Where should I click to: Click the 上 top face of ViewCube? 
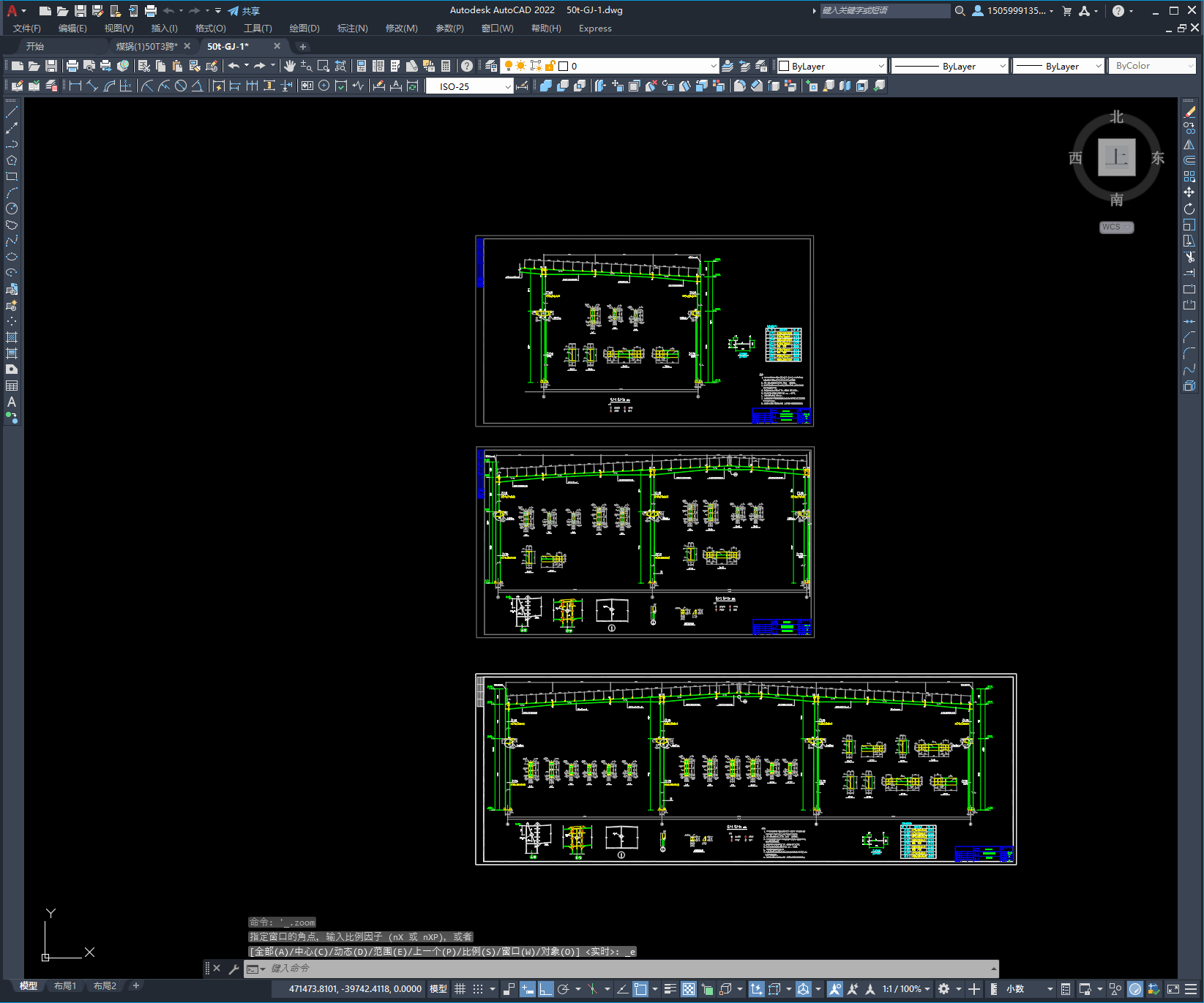tap(1117, 157)
